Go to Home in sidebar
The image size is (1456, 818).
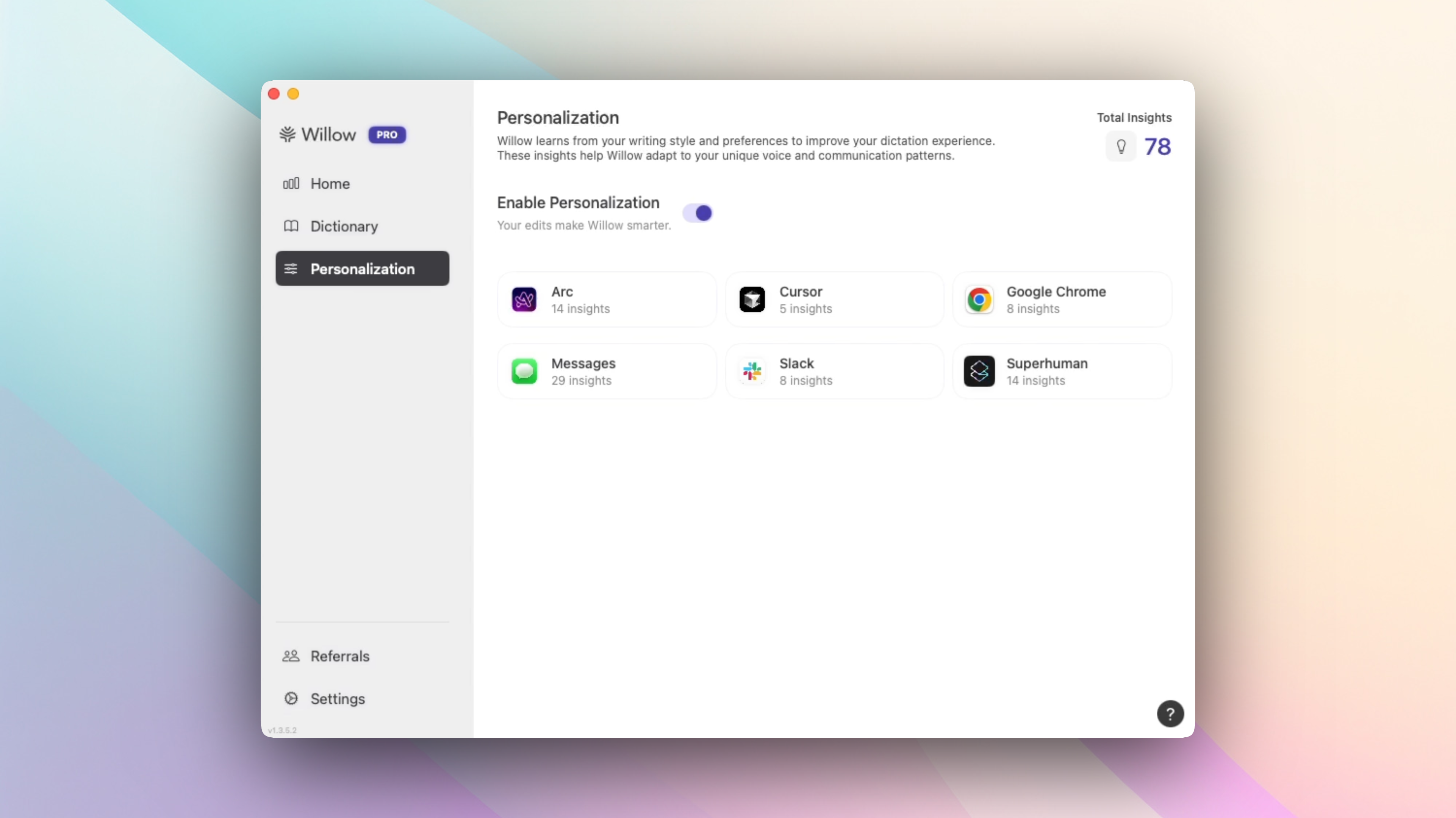click(330, 184)
